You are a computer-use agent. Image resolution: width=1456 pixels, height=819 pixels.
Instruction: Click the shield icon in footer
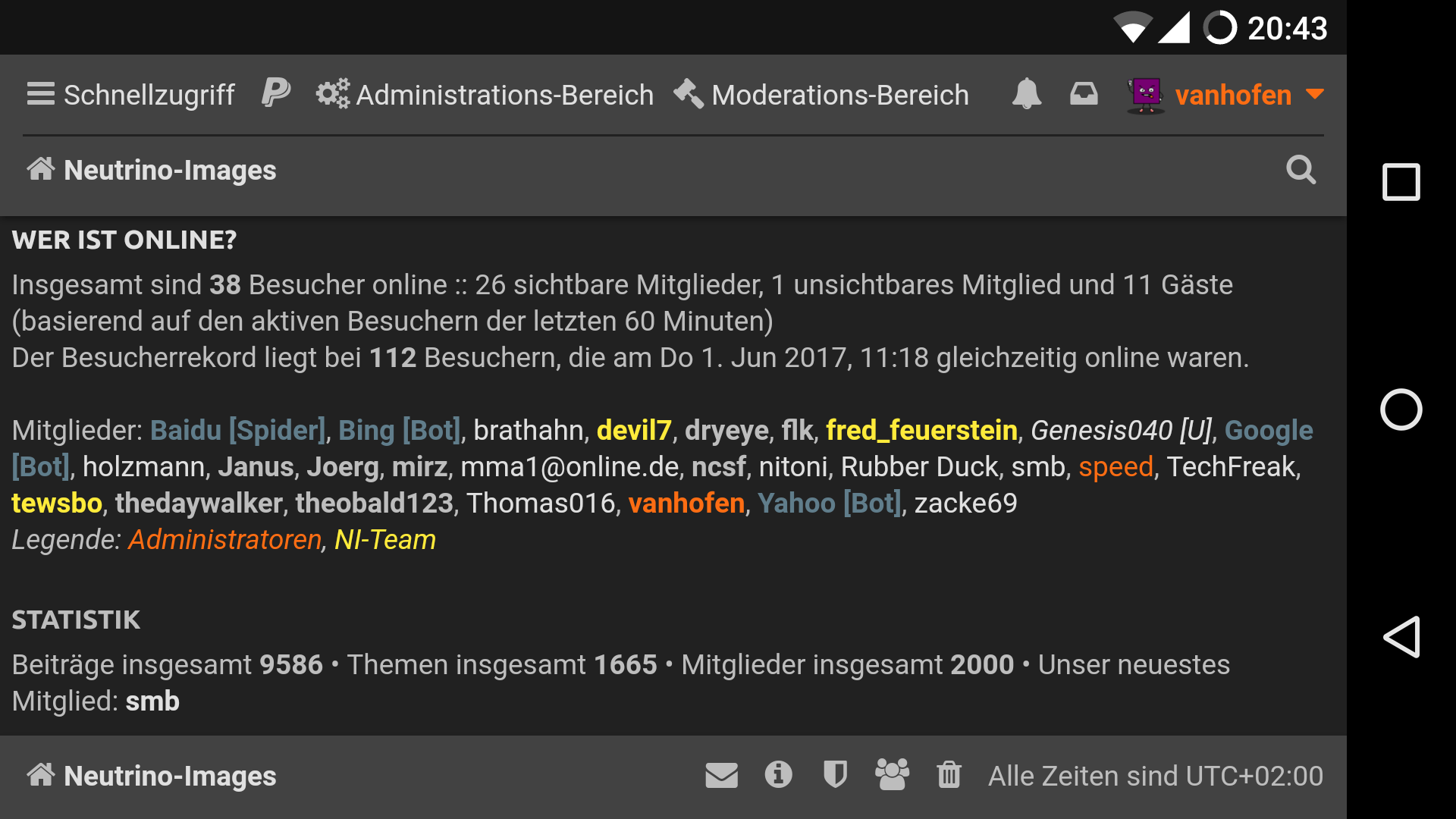tap(835, 775)
